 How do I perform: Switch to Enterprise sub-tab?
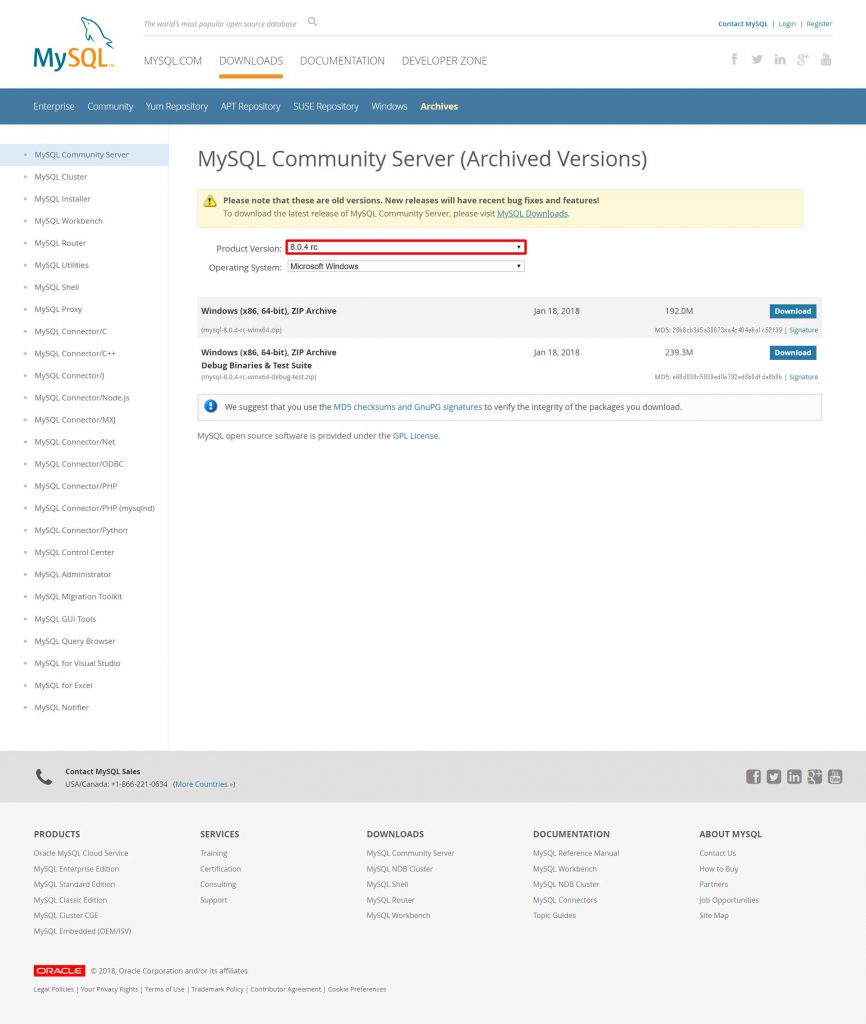54,106
